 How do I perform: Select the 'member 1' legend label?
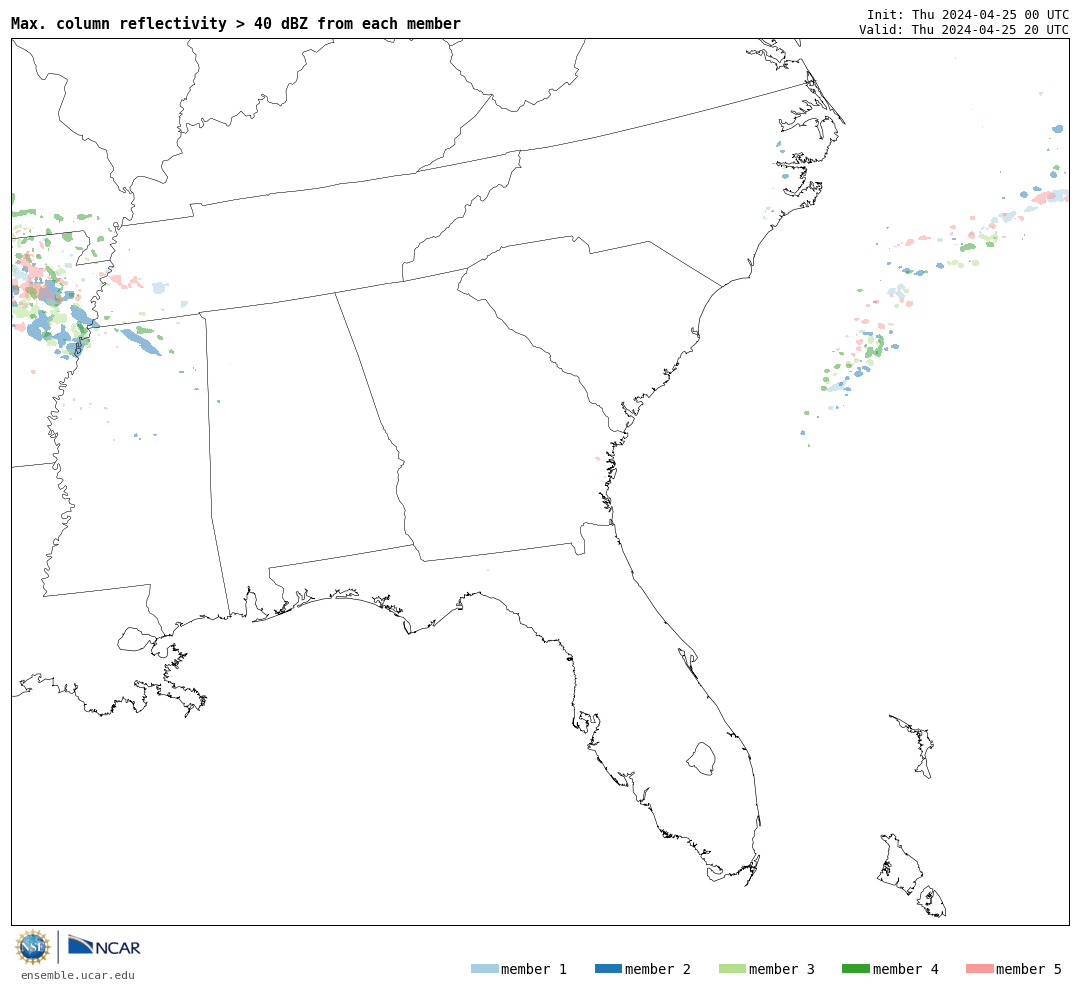pos(534,969)
